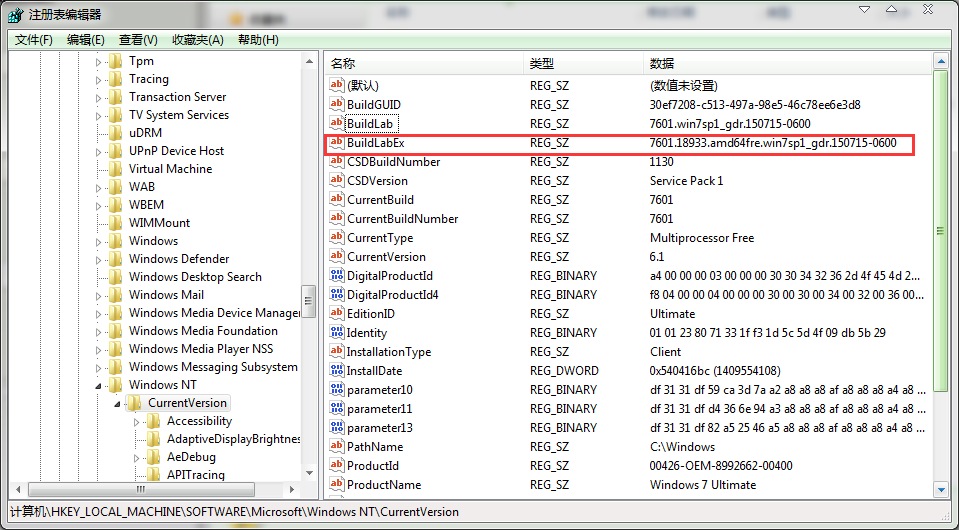Expand the Accessibility subkey arrow
The image size is (959, 530).
[x=137, y=421]
